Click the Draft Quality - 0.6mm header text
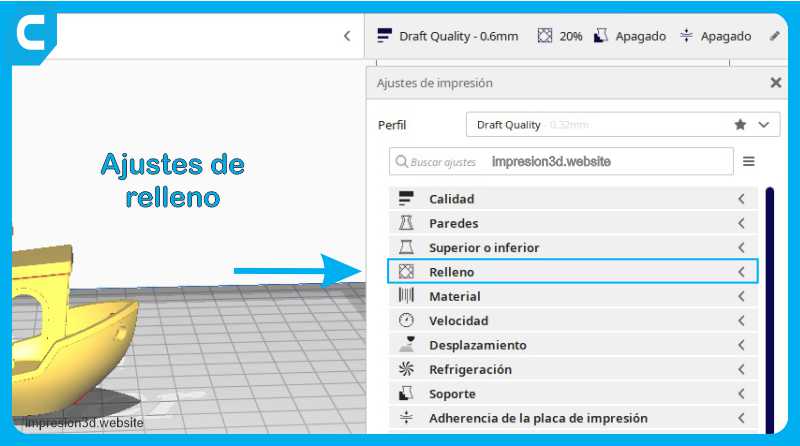The width and height of the screenshot is (800, 446). click(458, 36)
